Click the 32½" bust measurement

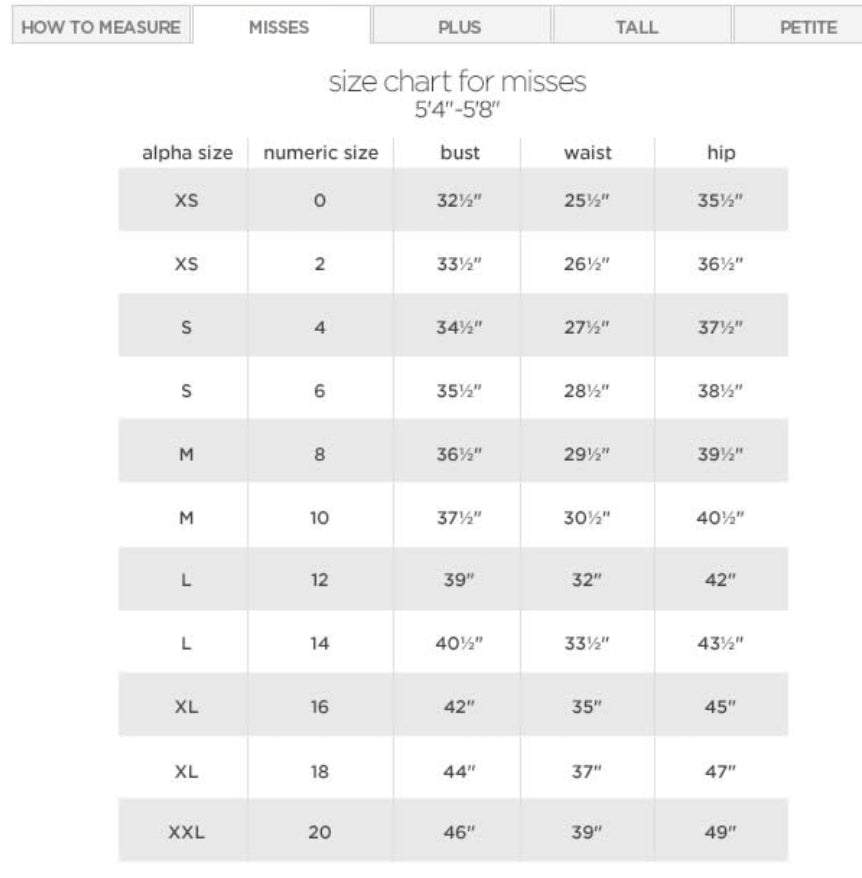460,201
